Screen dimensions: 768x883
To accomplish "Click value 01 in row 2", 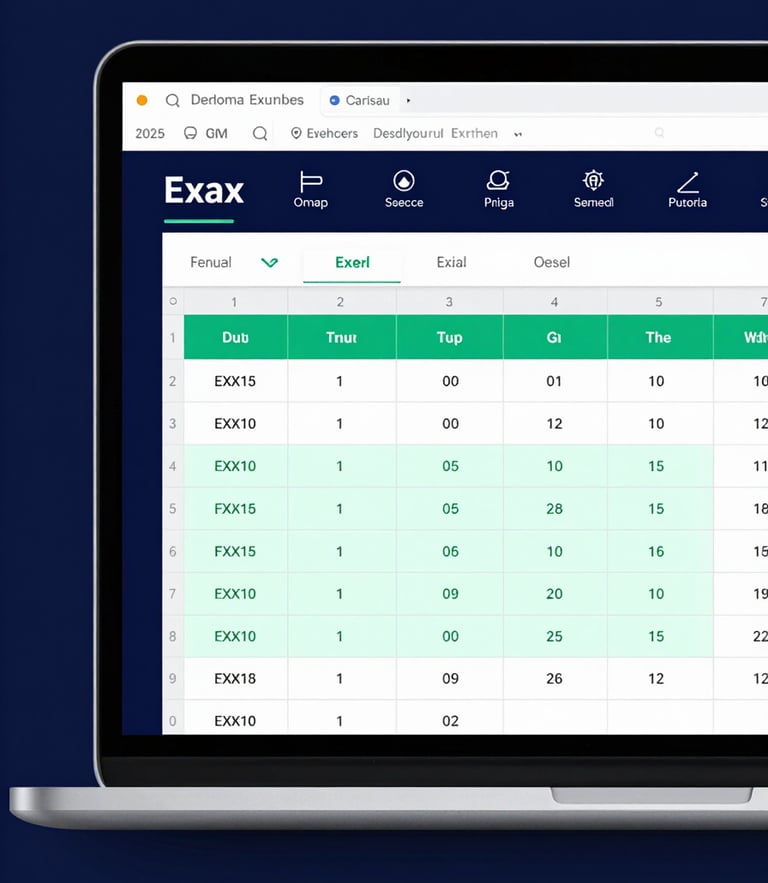I will pos(555,381).
